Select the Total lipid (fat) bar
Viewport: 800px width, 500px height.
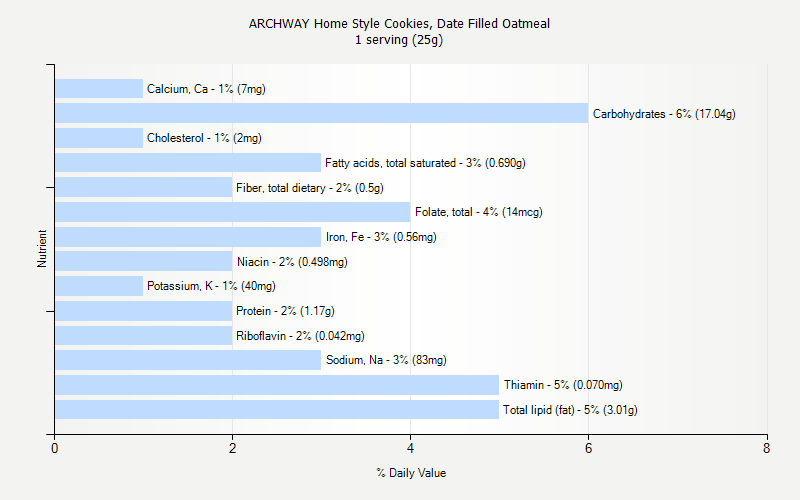click(277, 410)
